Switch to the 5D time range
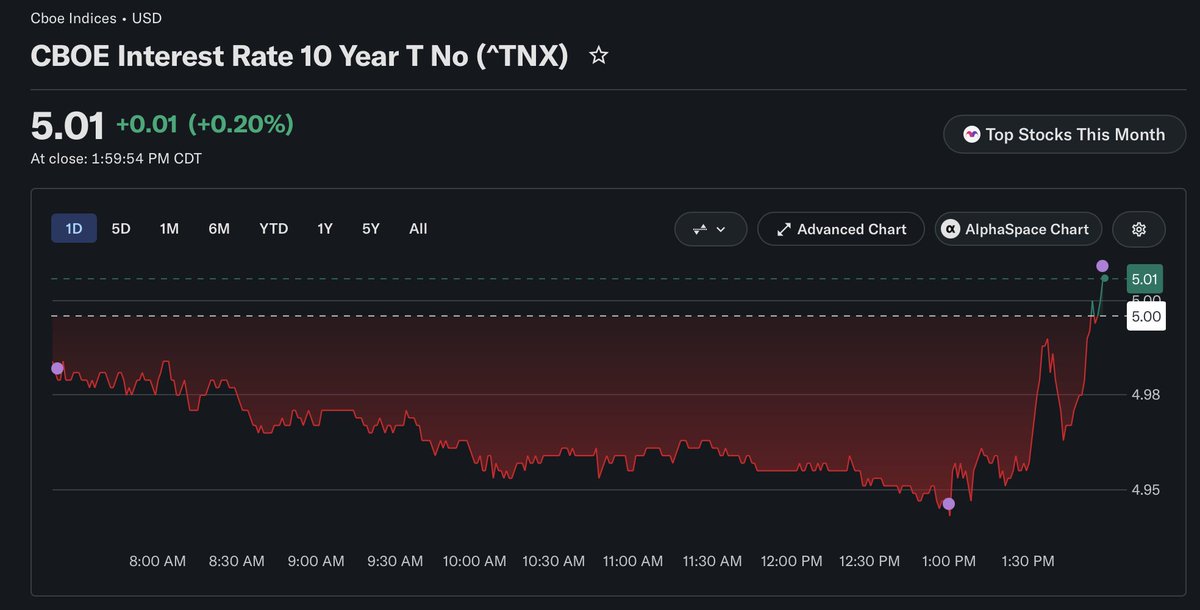The image size is (1200, 610). pos(121,229)
